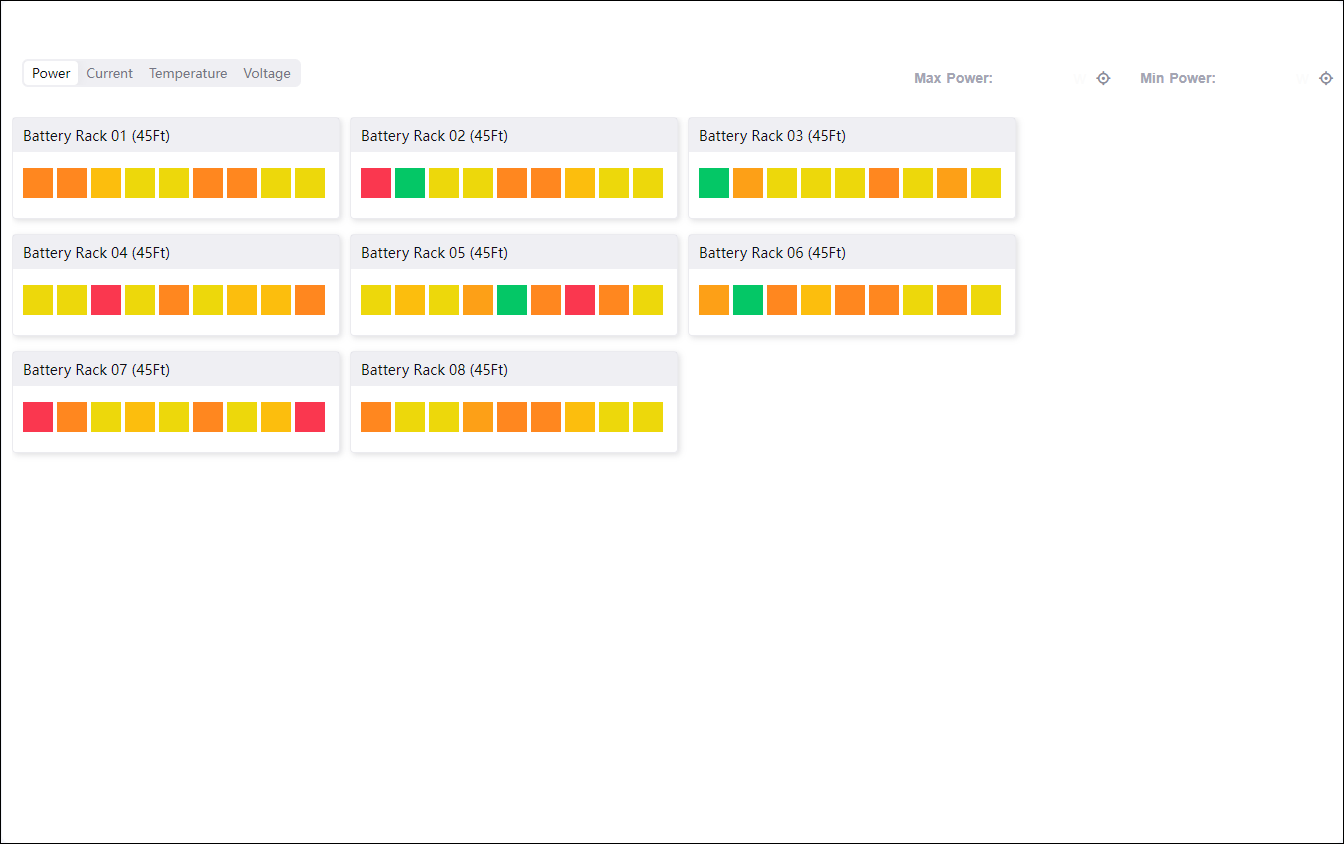Select the Current tab
1344x844 pixels.
point(109,73)
